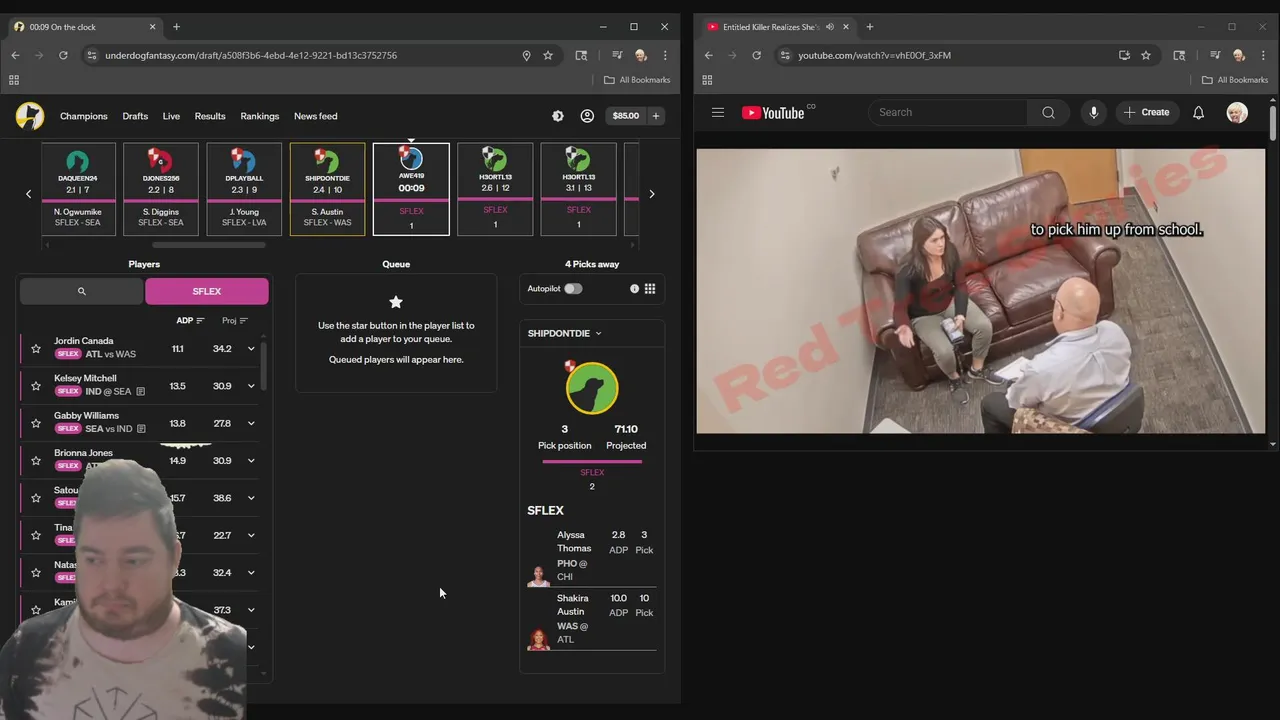Expand the Brionna Jones player row
1280x720 pixels.
[251, 461]
